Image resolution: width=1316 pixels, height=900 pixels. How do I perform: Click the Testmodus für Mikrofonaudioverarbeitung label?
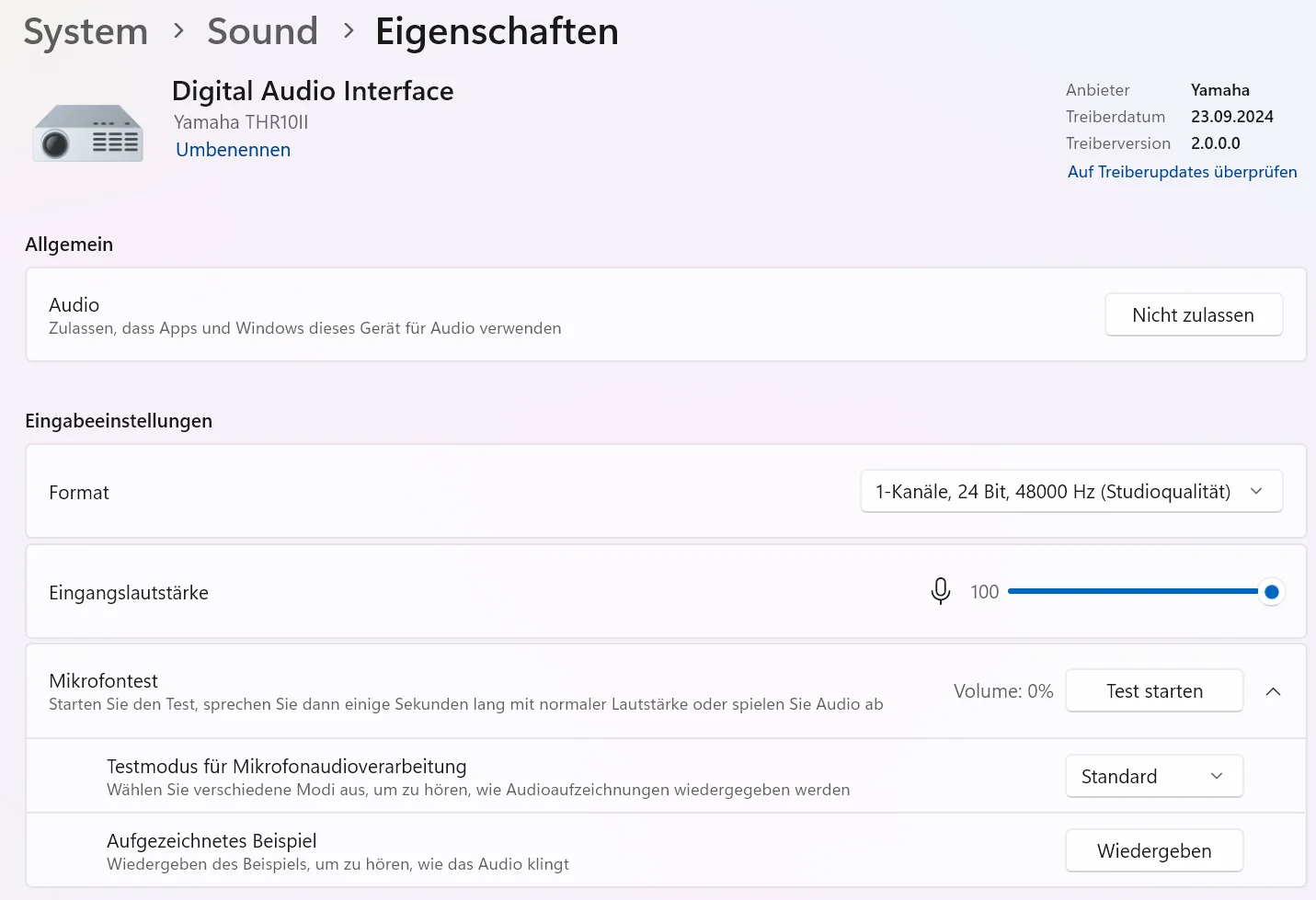point(286,767)
